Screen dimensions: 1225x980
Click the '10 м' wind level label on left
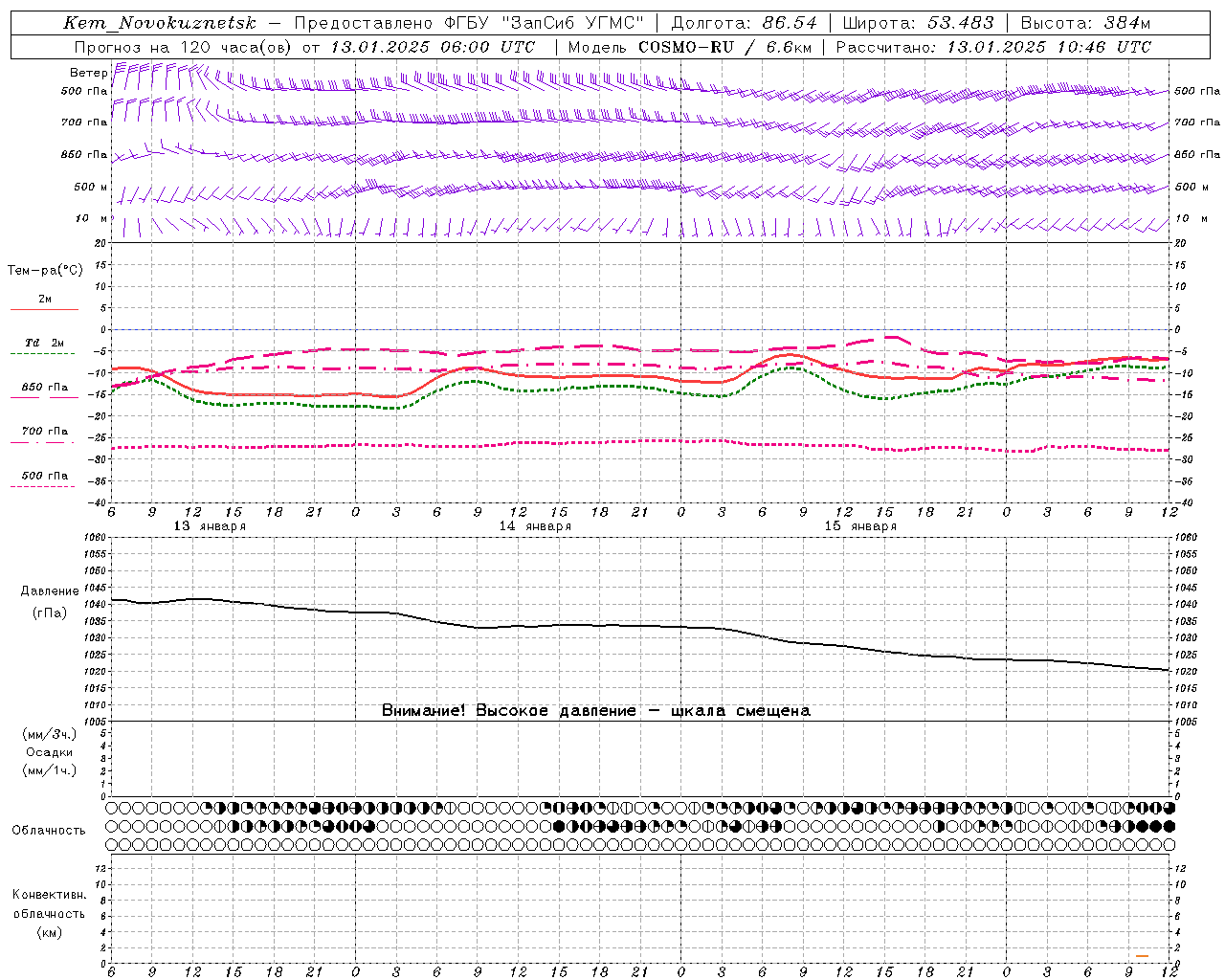point(92,219)
